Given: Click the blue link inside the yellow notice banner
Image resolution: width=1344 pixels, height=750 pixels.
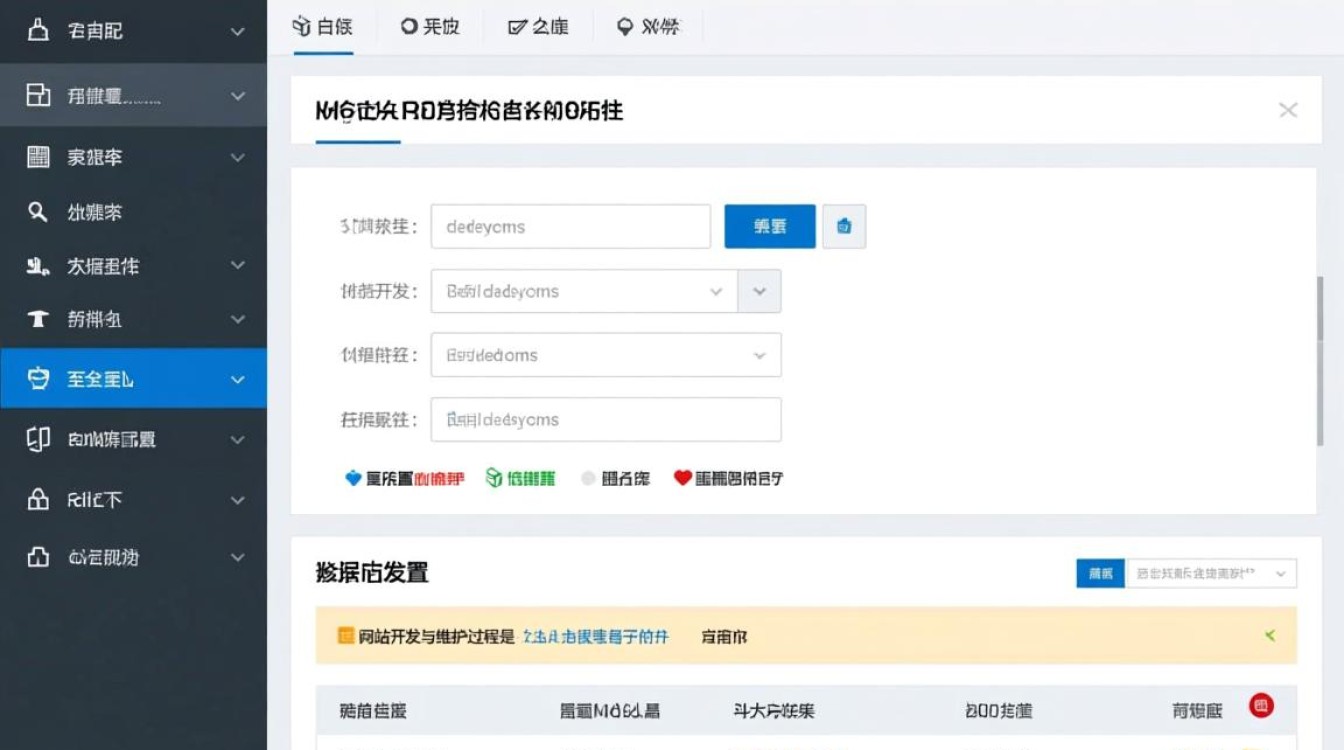Looking at the screenshot, I should point(595,635).
